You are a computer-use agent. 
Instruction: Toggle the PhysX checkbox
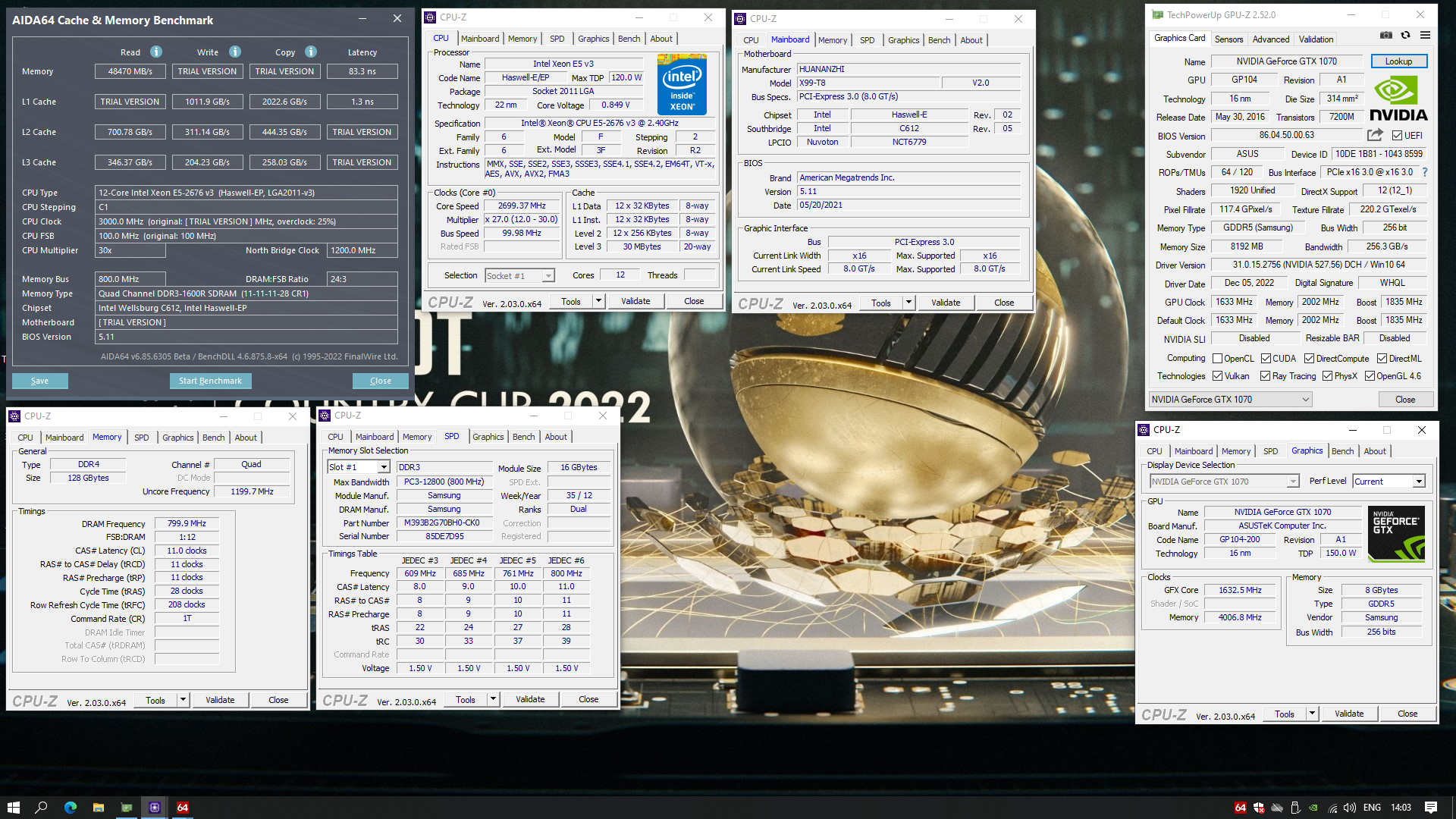1327,376
